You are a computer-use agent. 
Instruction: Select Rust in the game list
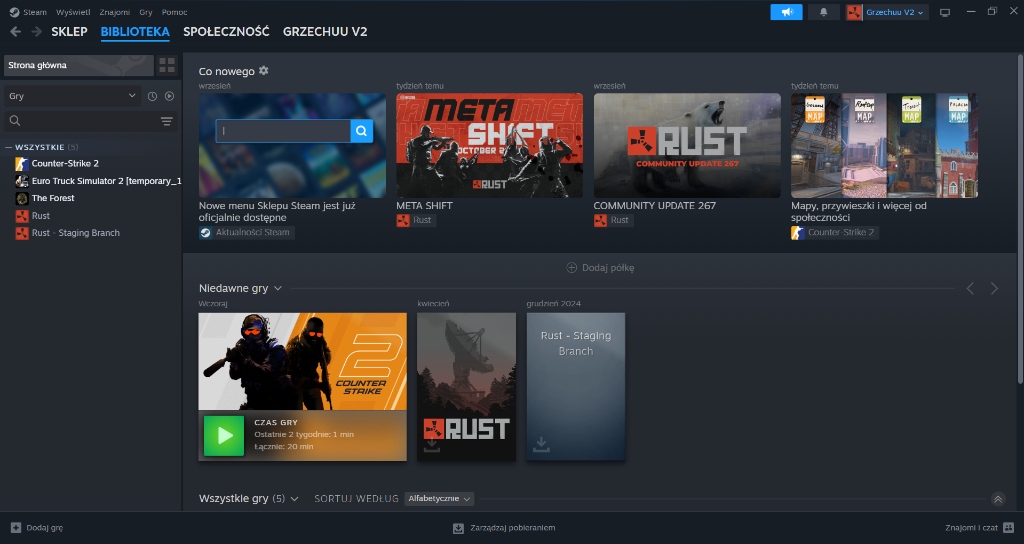[40, 216]
